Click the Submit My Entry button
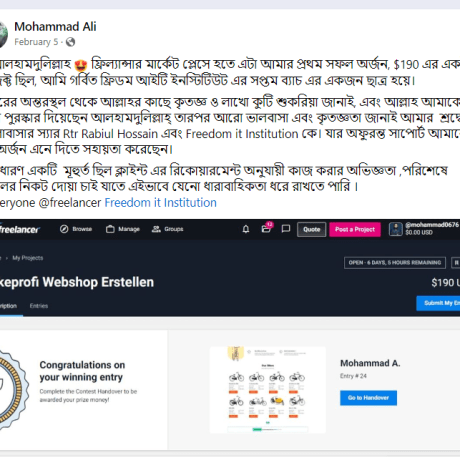The height and width of the screenshot is (460, 460). [438, 303]
